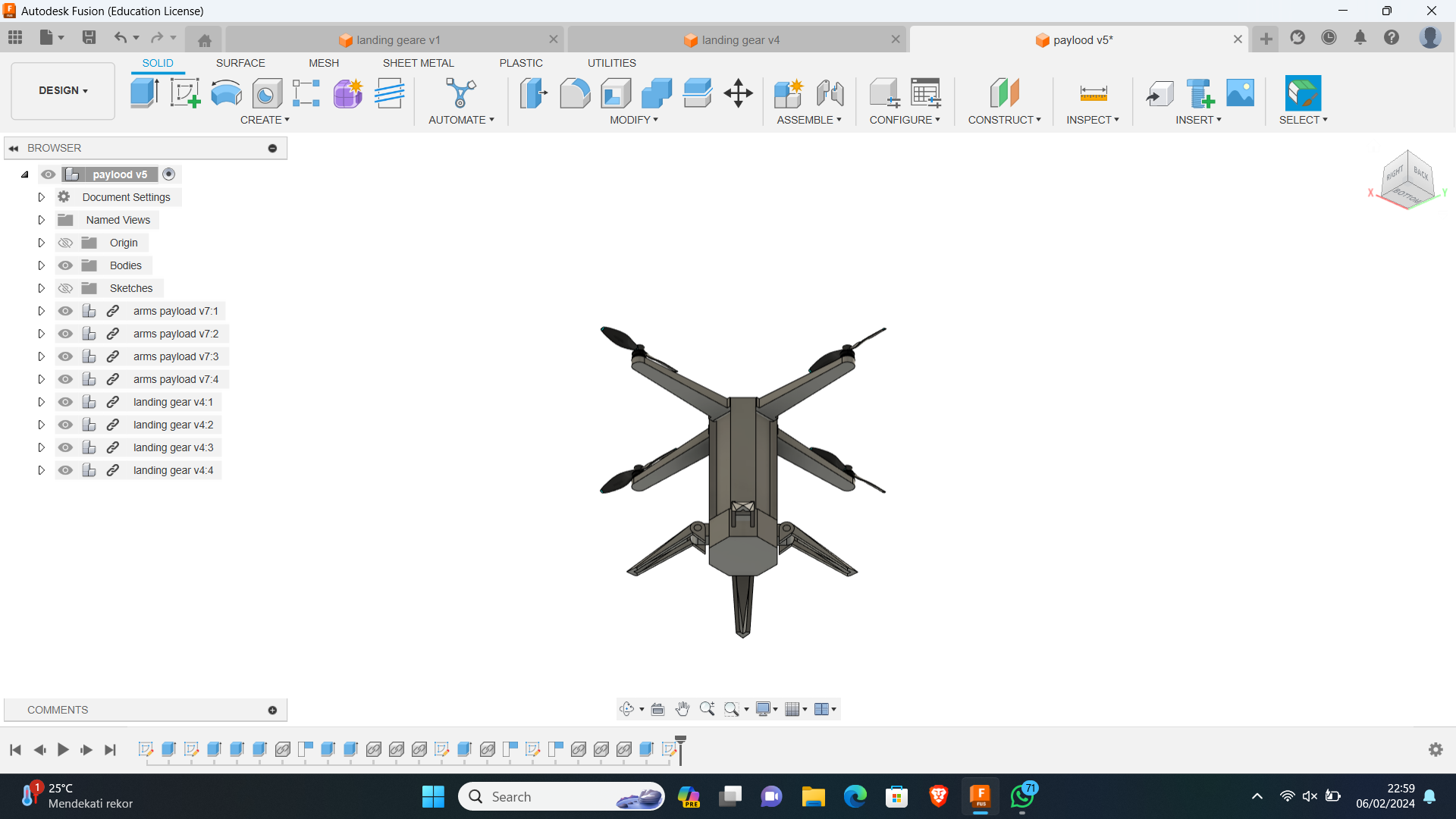
Task: Expand the Named Views folder
Action: pyautogui.click(x=42, y=220)
